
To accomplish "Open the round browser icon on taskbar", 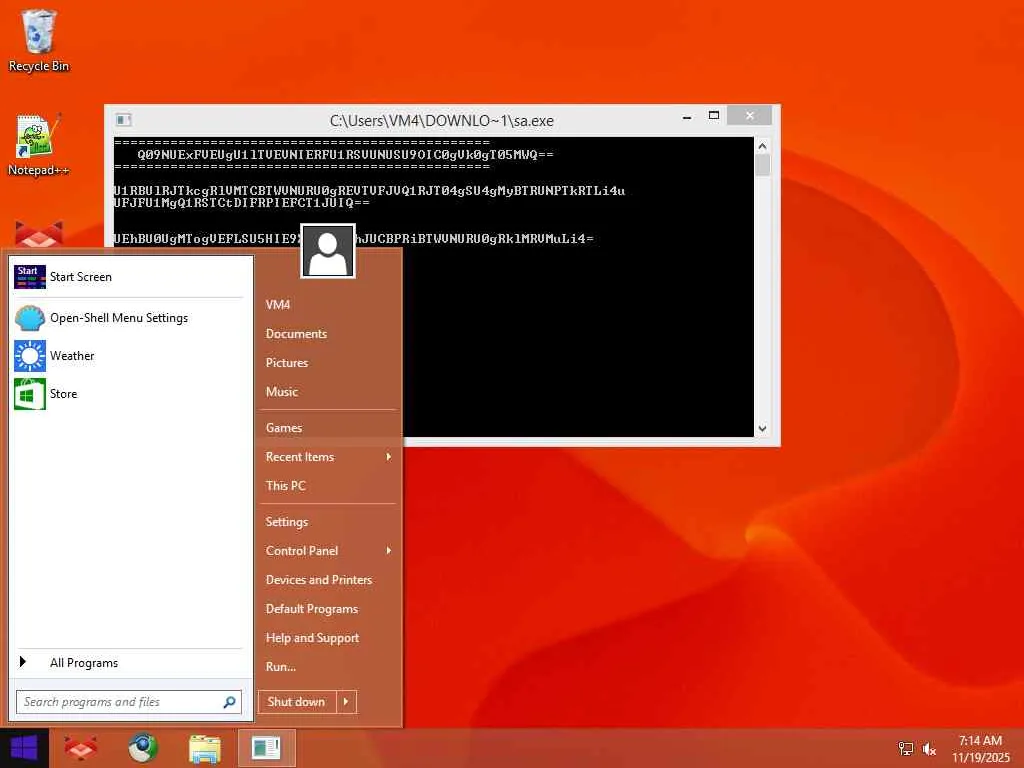I will pos(142,748).
